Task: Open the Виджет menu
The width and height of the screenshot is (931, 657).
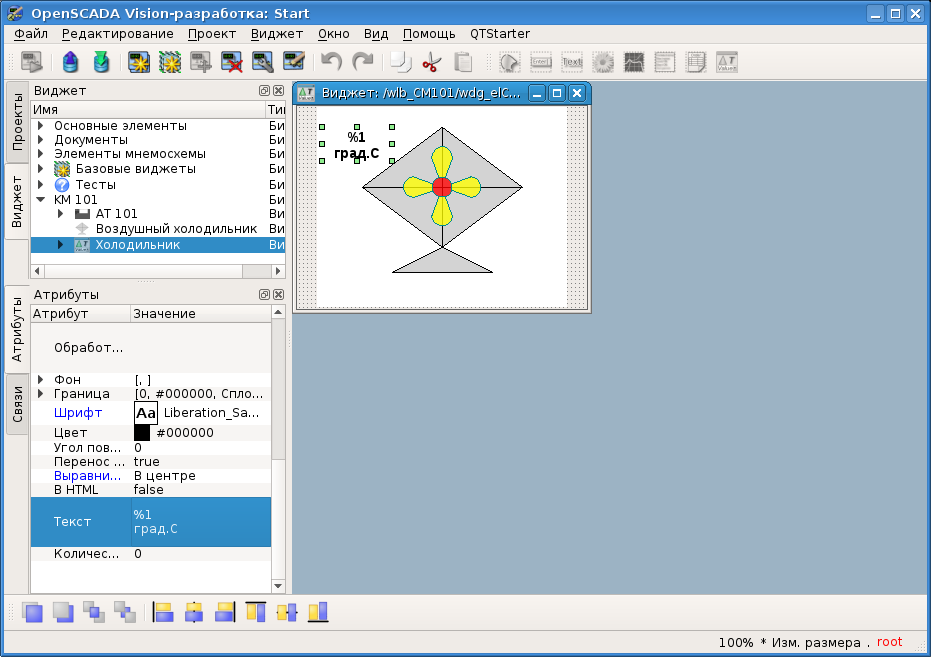Action: 276,33
